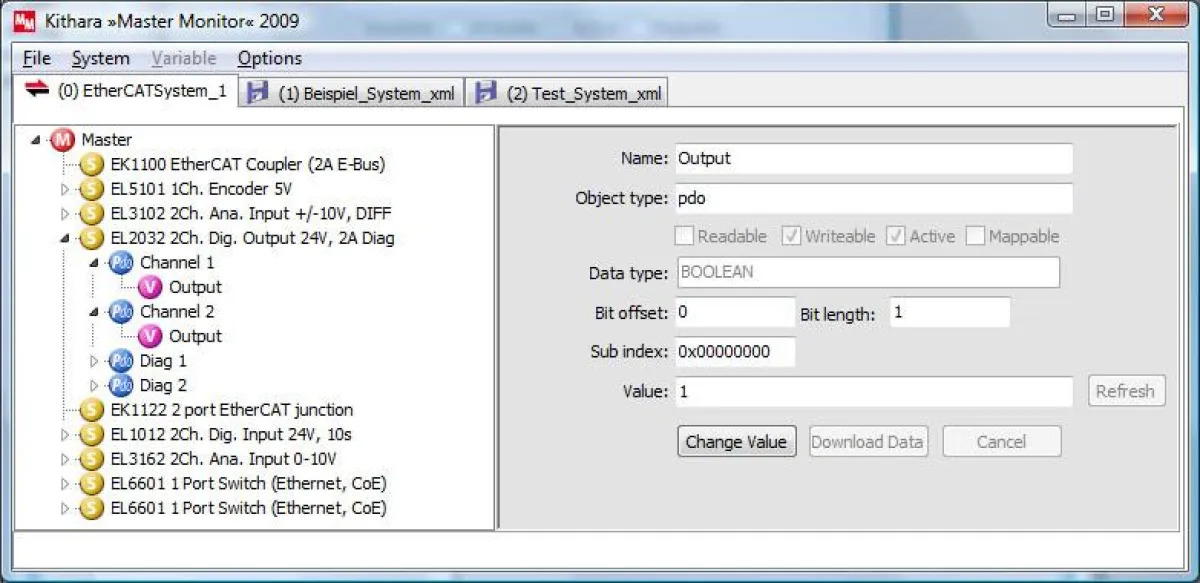This screenshot has width=1200, height=583.
Task: Click the EL1012 Dig. Input slave icon
Action: tap(92, 435)
